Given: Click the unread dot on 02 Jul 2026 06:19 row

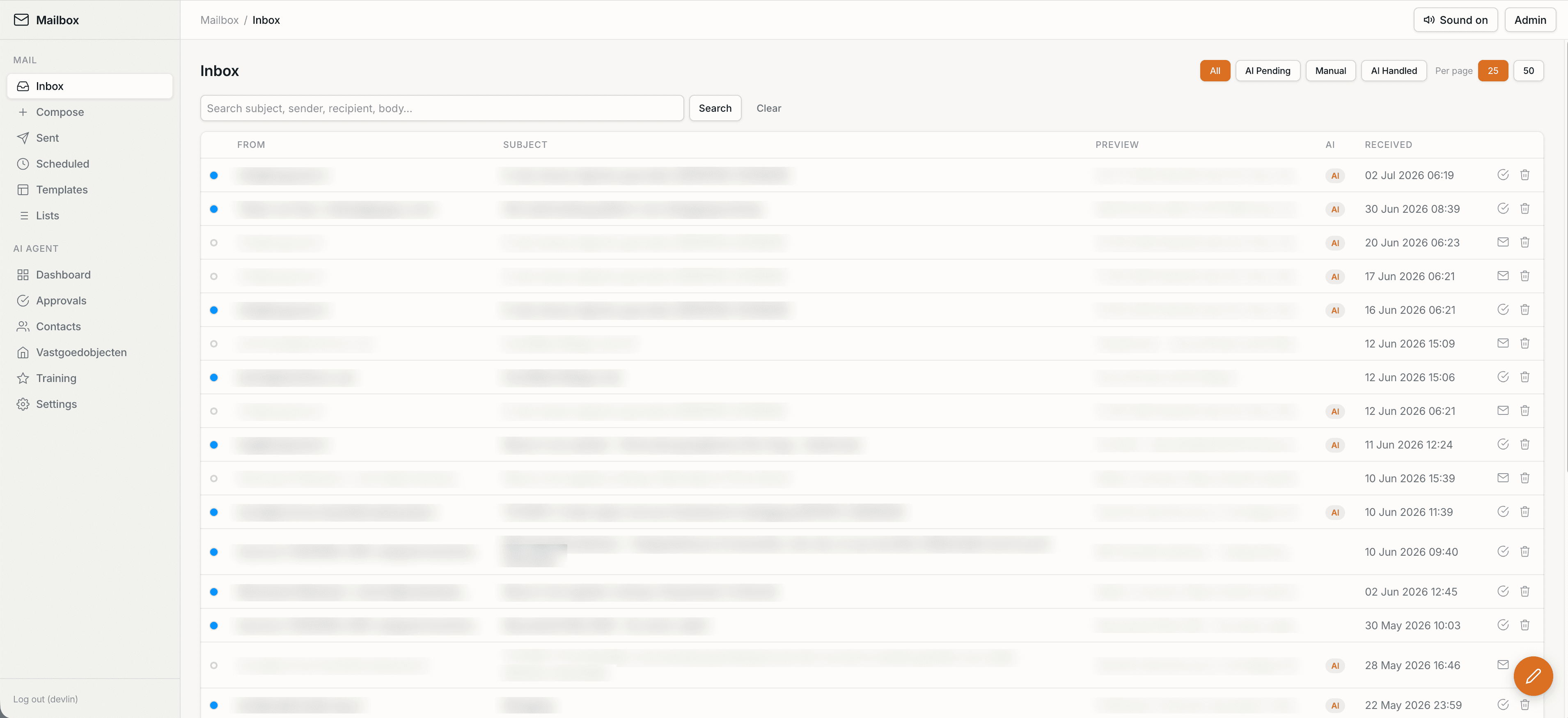Looking at the screenshot, I should (214, 175).
